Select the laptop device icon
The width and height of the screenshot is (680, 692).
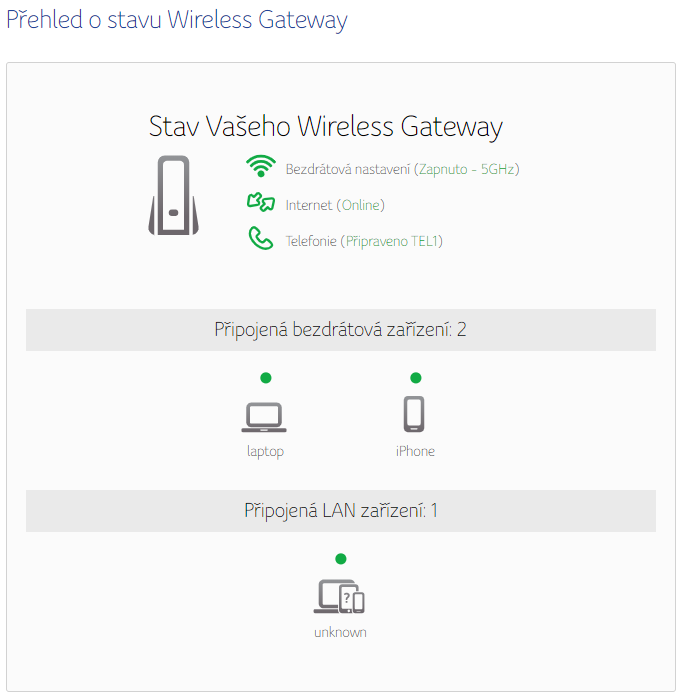click(x=264, y=416)
